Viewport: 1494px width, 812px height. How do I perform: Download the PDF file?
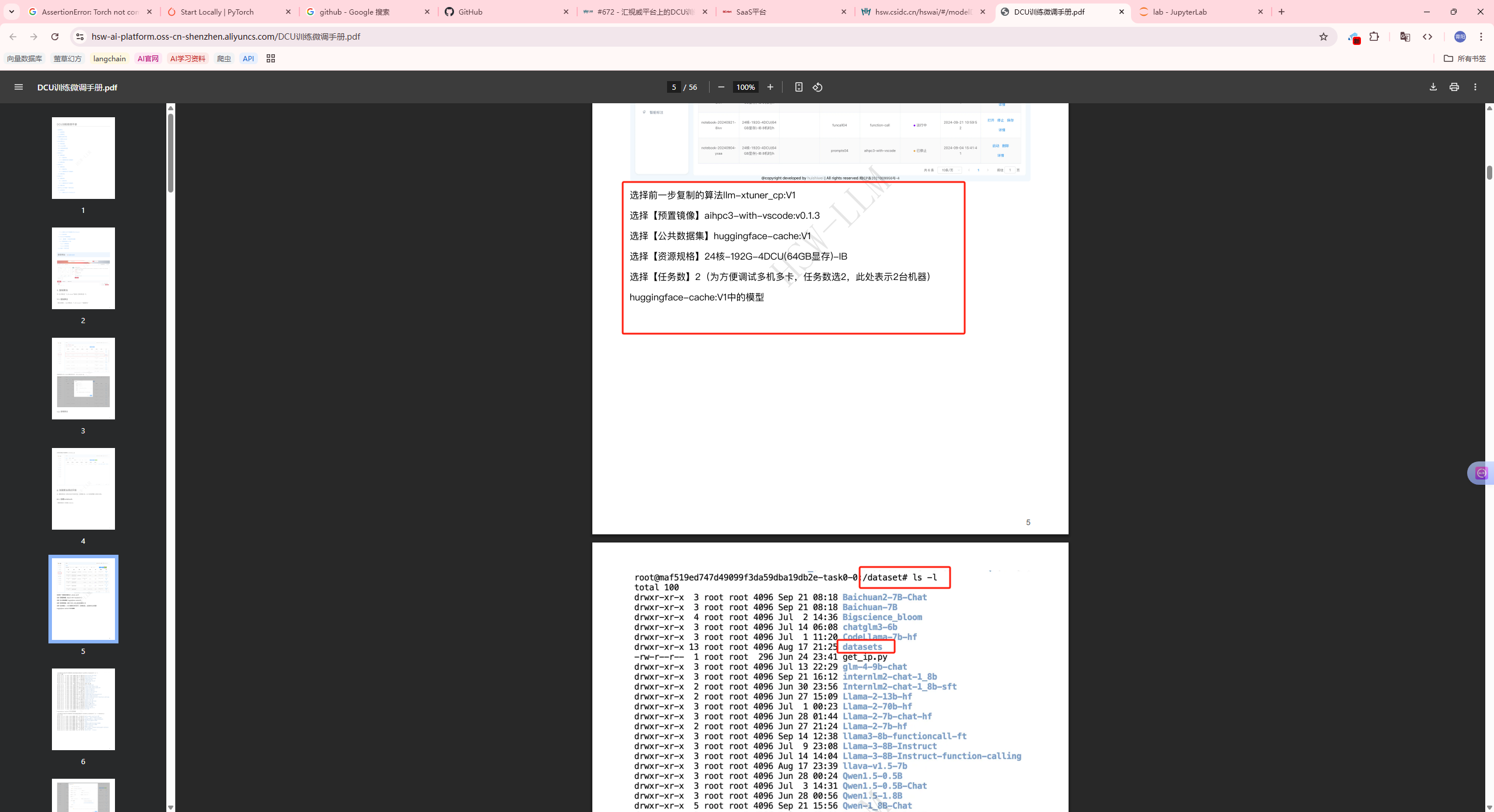[1433, 87]
